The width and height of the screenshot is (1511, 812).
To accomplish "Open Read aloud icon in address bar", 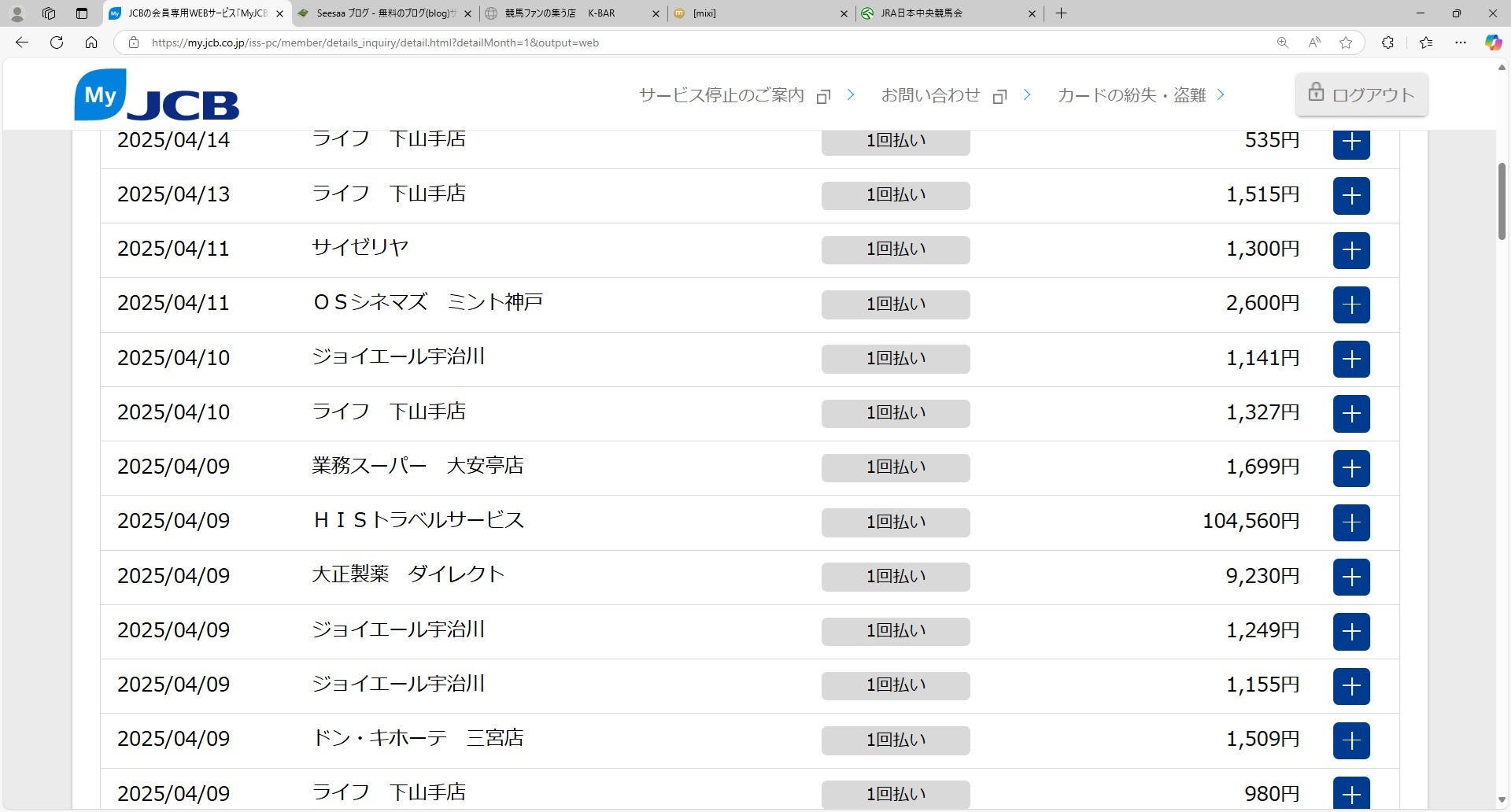I will [x=1314, y=42].
